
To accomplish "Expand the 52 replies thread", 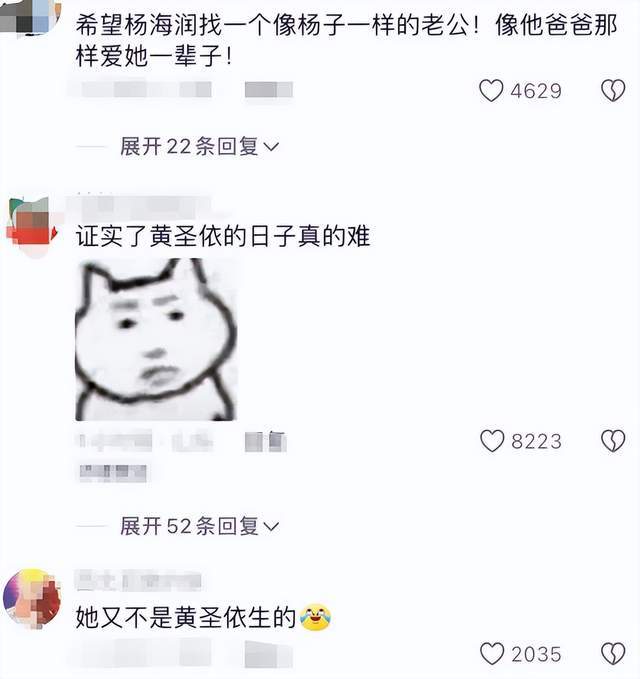I will click(x=200, y=527).
